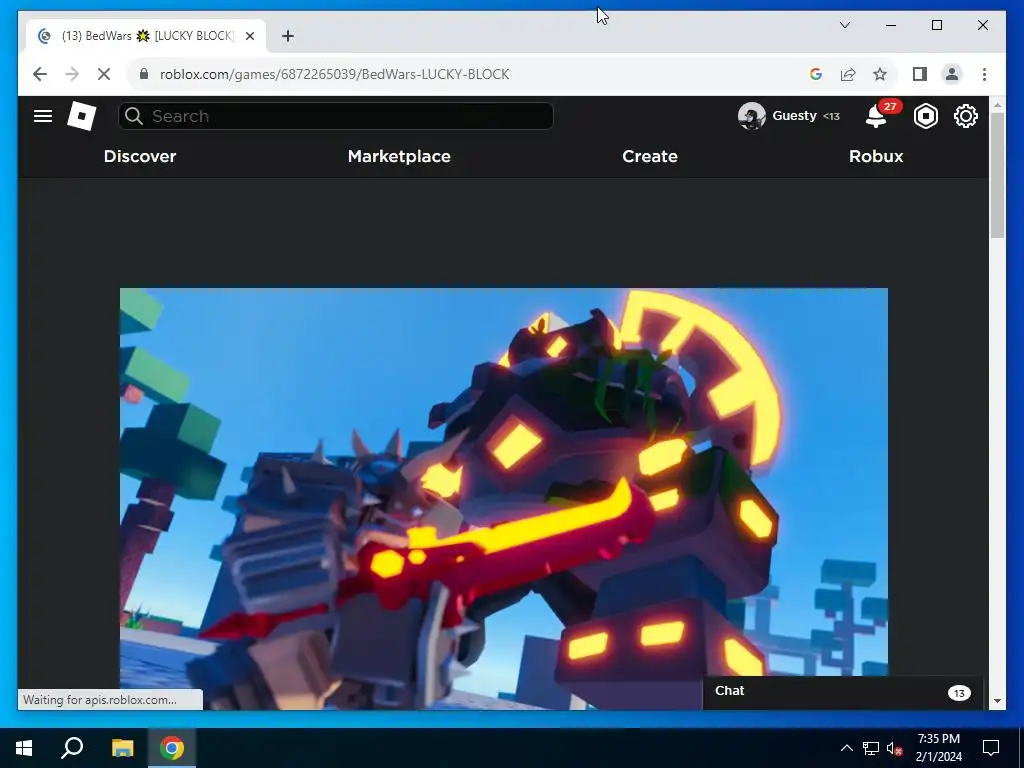Open the clock showing 7:35 PM
Image resolution: width=1024 pixels, height=768 pixels.
[x=938, y=748]
